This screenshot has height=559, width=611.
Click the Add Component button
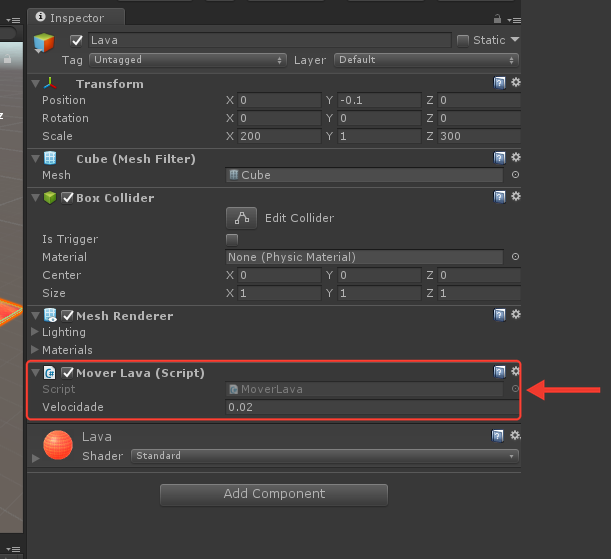tap(274, 494)
